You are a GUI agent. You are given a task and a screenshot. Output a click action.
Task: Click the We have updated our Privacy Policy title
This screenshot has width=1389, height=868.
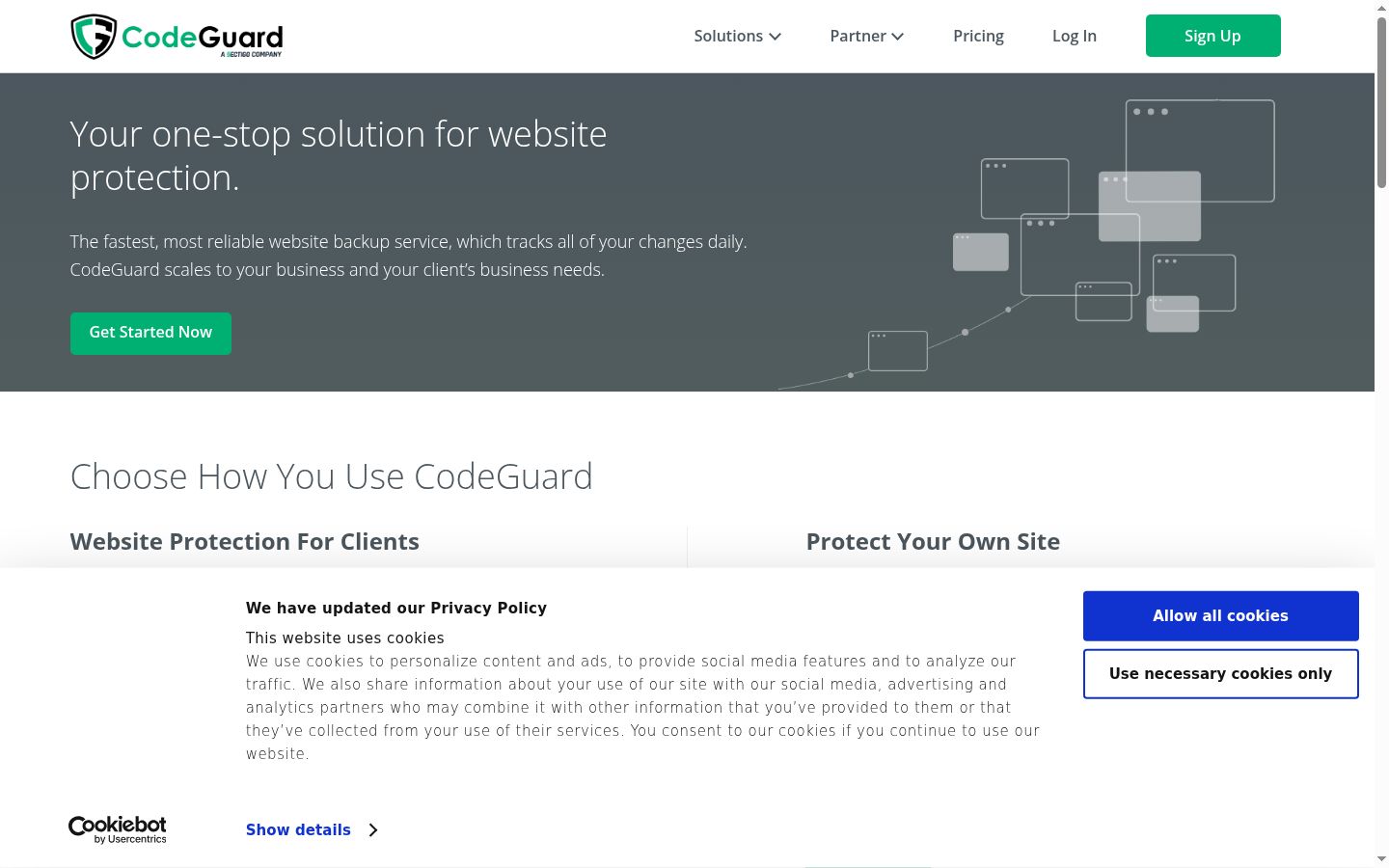pos(396,608)
